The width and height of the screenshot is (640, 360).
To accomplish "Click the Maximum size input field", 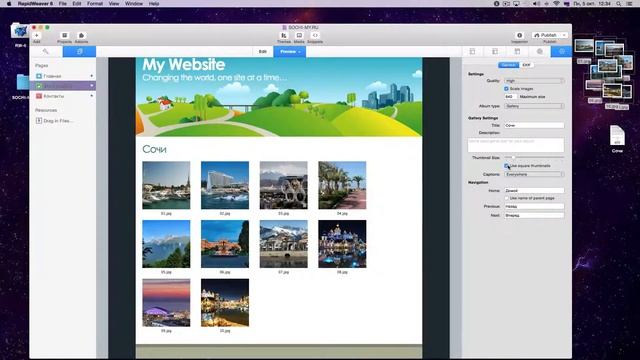I will pos(511,97).
